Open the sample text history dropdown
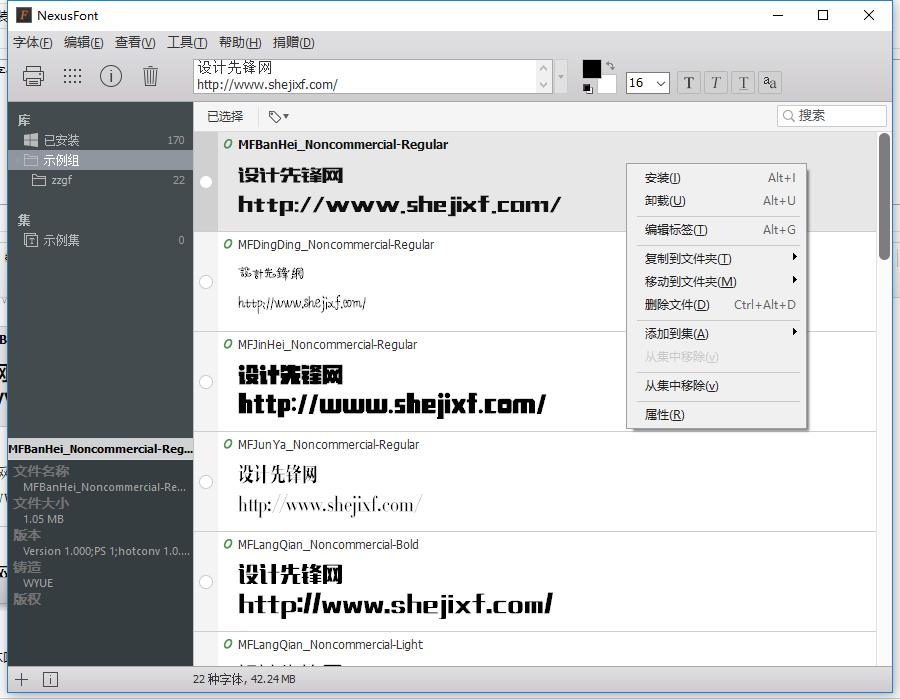Image resolution: width=900 pixels, height=700 pixels. [561, 77]
